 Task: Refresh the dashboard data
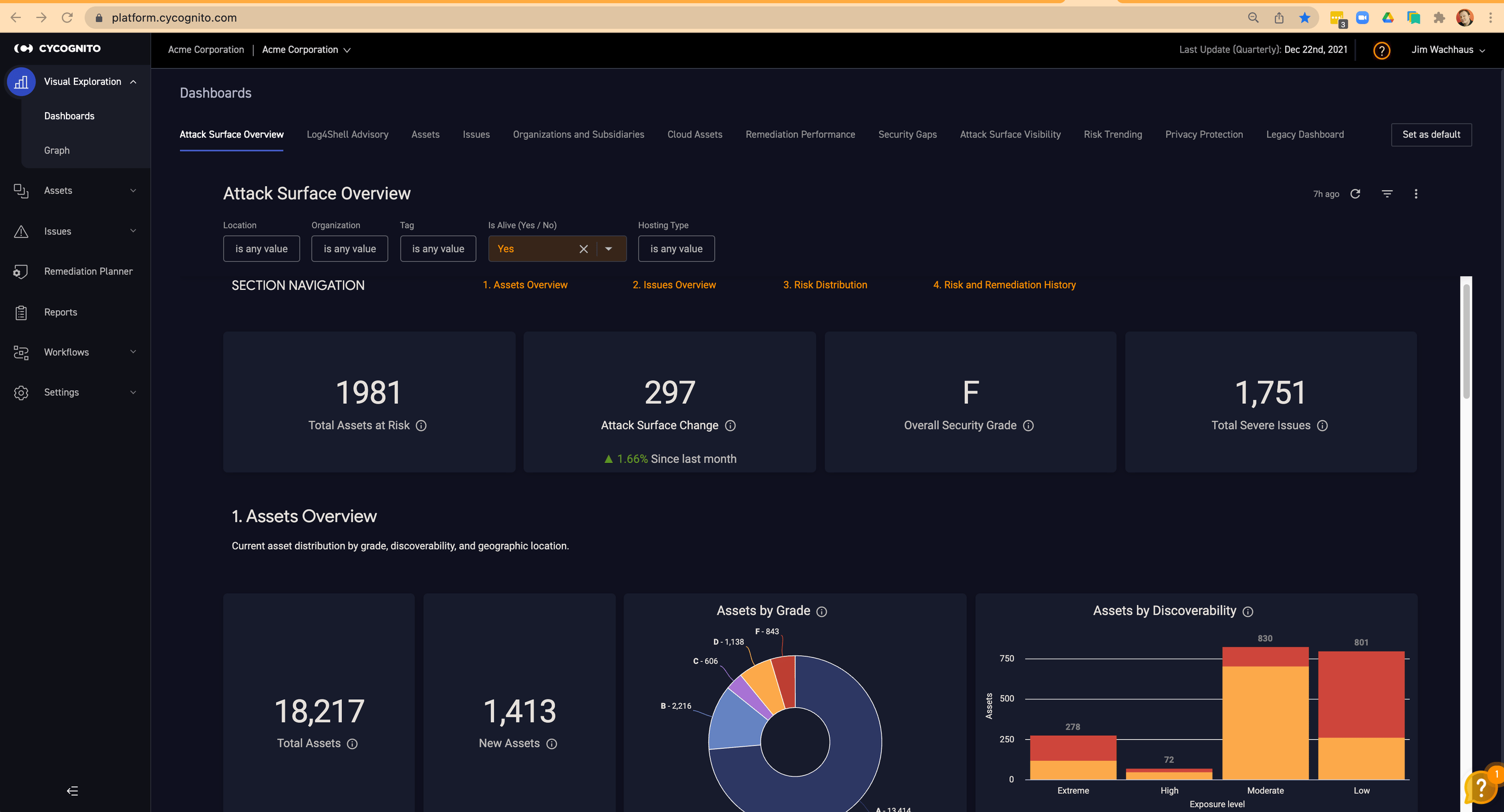pos(1355,194)
